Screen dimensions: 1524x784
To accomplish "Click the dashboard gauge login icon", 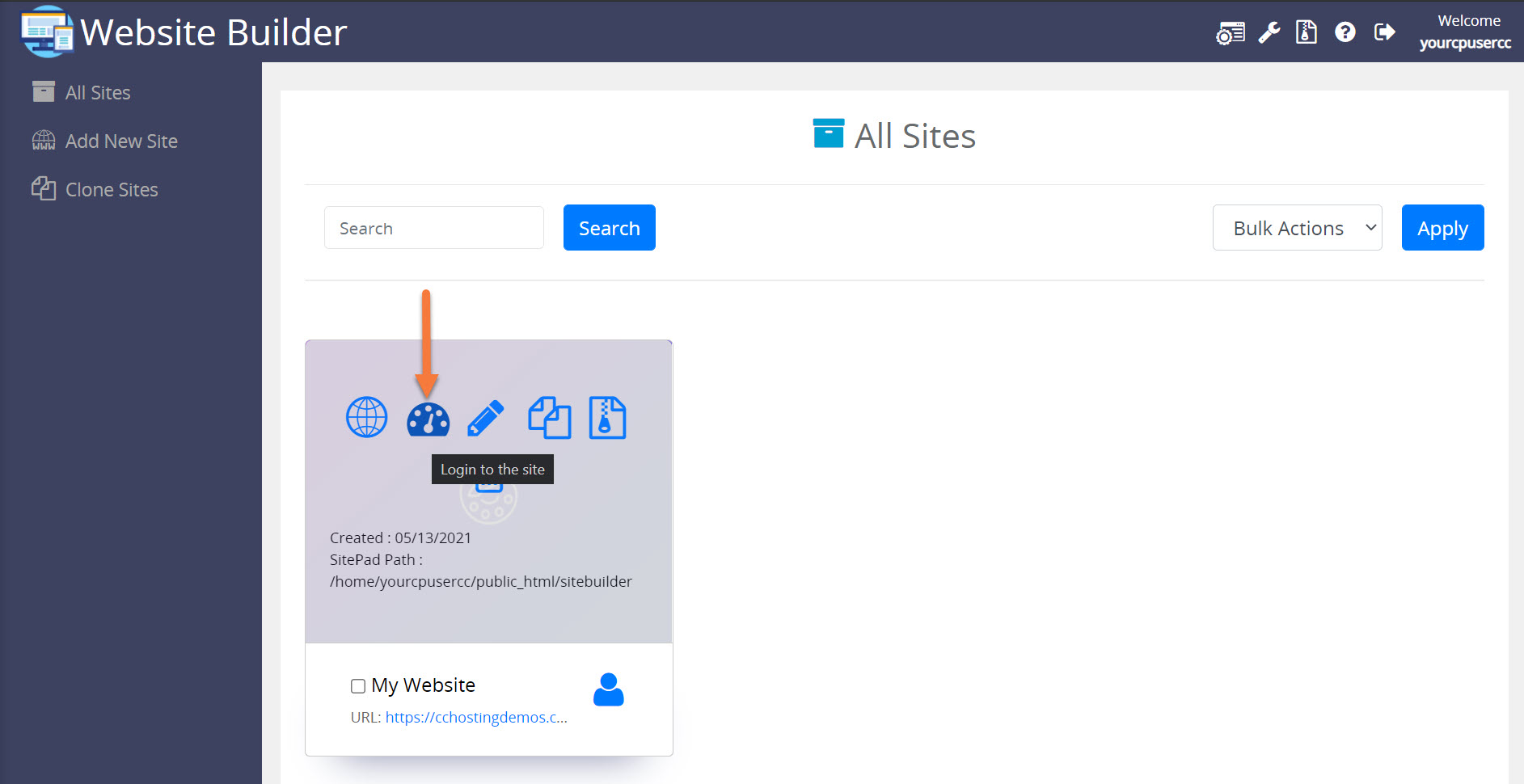I will [x=428, y=419].
